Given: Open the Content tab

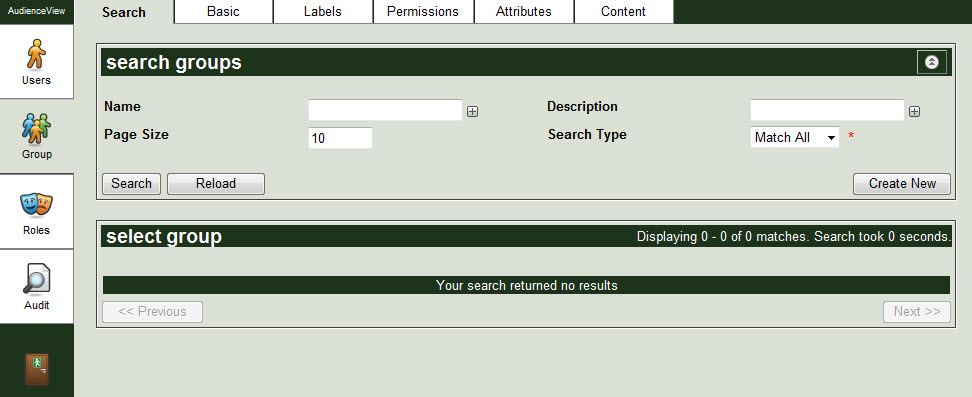Looking at the screenshot, I should [624, 12].
